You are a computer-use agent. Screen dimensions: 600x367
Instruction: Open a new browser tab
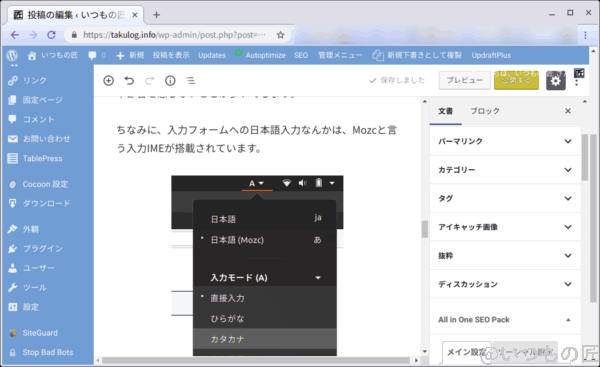[156, 15]
